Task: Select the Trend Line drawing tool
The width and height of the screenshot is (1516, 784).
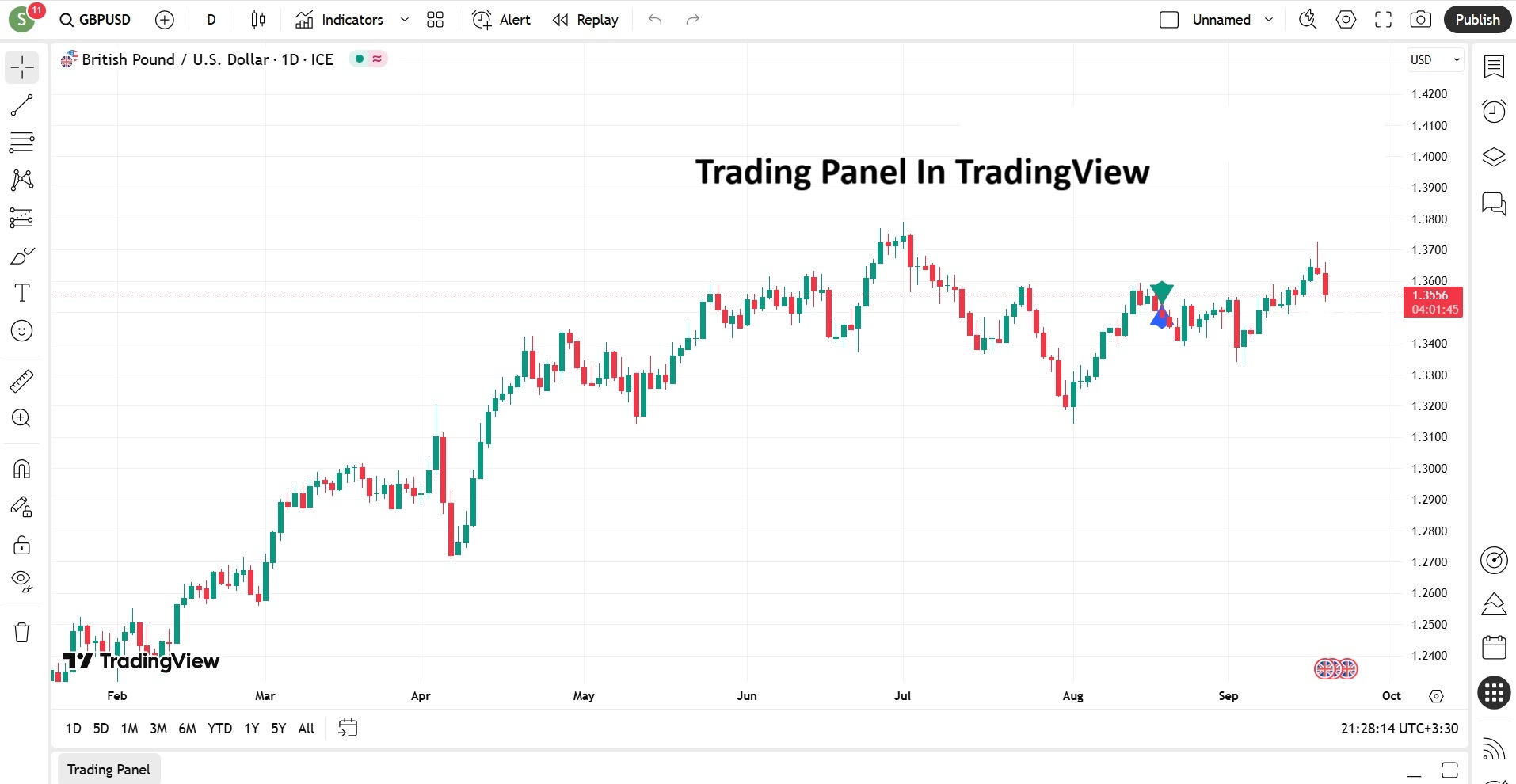Action: pyautogui.click(x=21, y=105)
